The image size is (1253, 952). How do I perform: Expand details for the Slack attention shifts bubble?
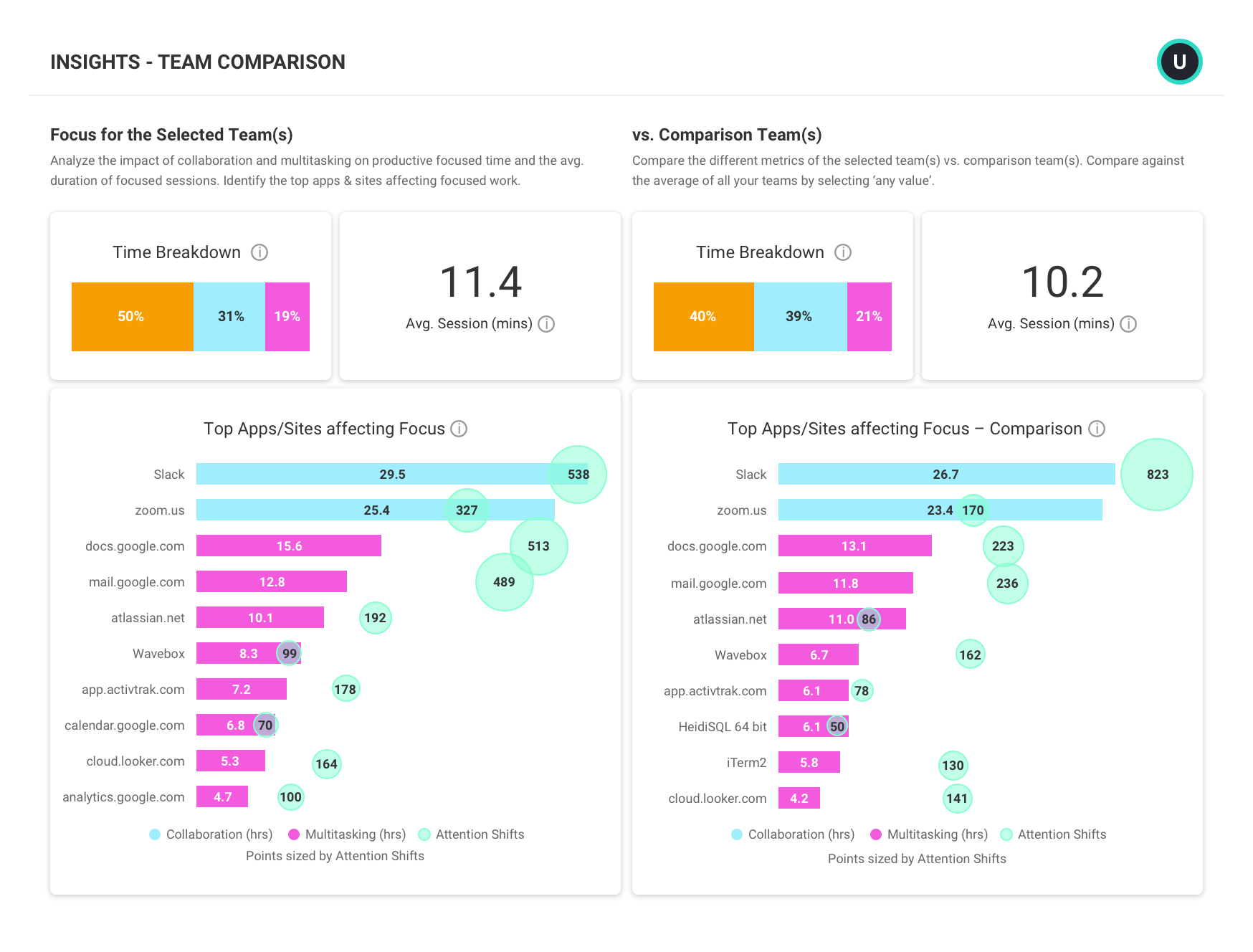tap(578, 474)
